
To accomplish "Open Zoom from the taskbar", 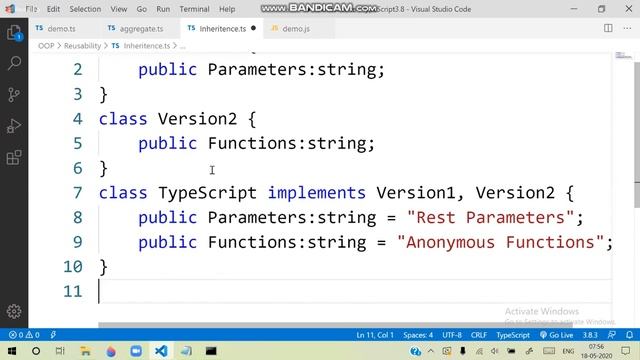I will (136, 351).
